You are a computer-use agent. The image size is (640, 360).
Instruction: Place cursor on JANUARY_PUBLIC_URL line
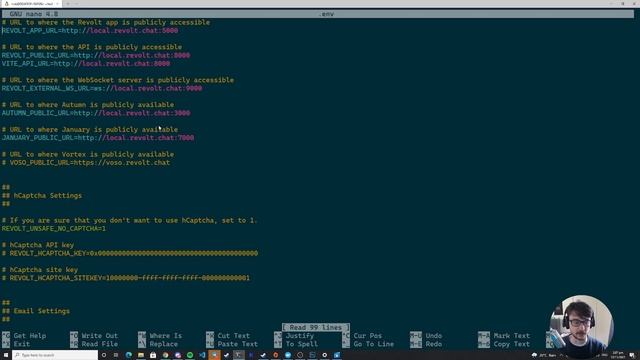pos(98,138)
